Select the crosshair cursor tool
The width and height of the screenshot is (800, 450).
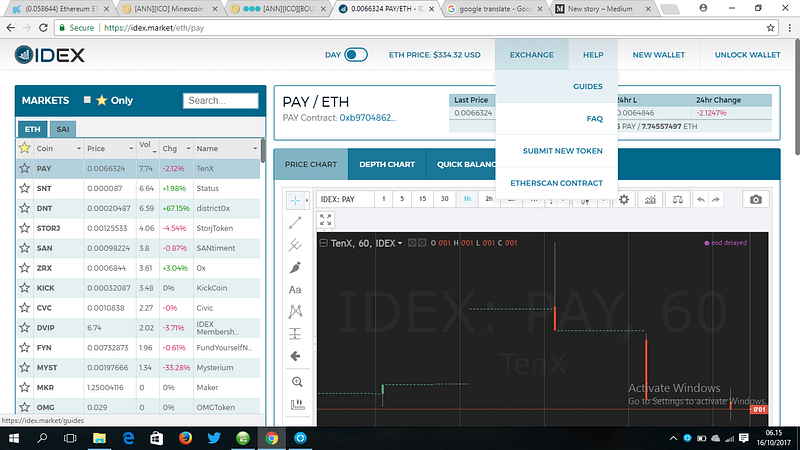tap(295, 201)
